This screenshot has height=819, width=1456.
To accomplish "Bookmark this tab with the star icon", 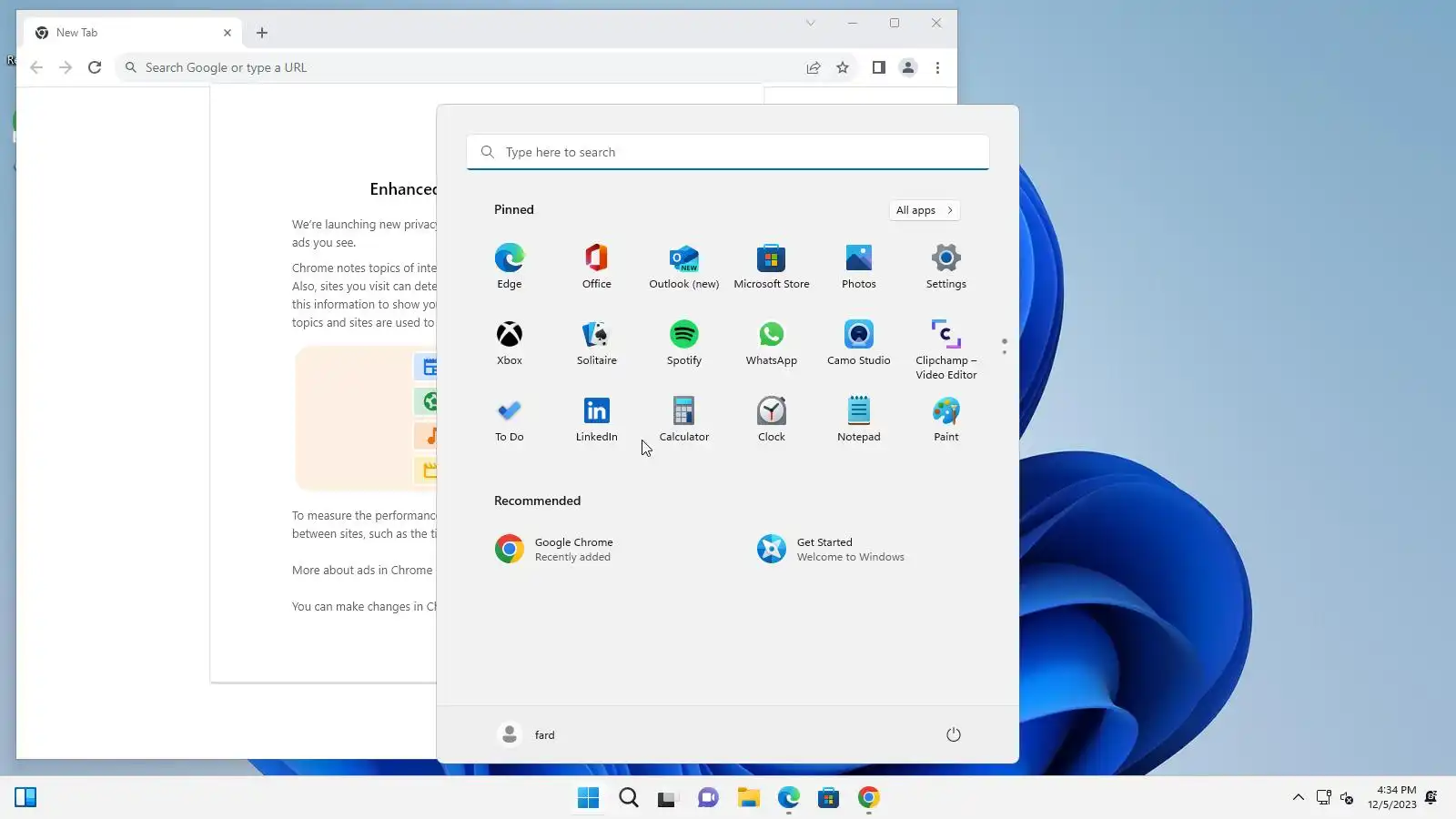I will [843, 67].
